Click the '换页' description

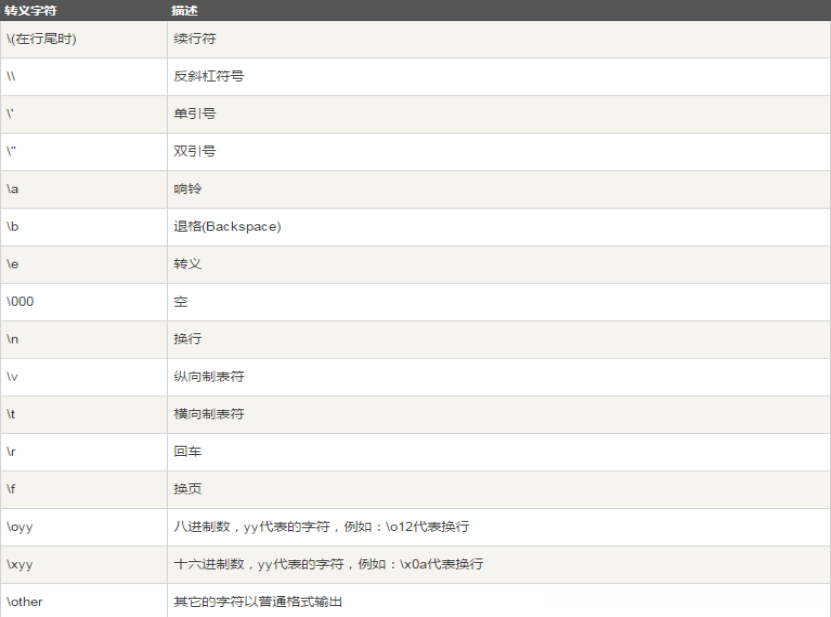188,489
